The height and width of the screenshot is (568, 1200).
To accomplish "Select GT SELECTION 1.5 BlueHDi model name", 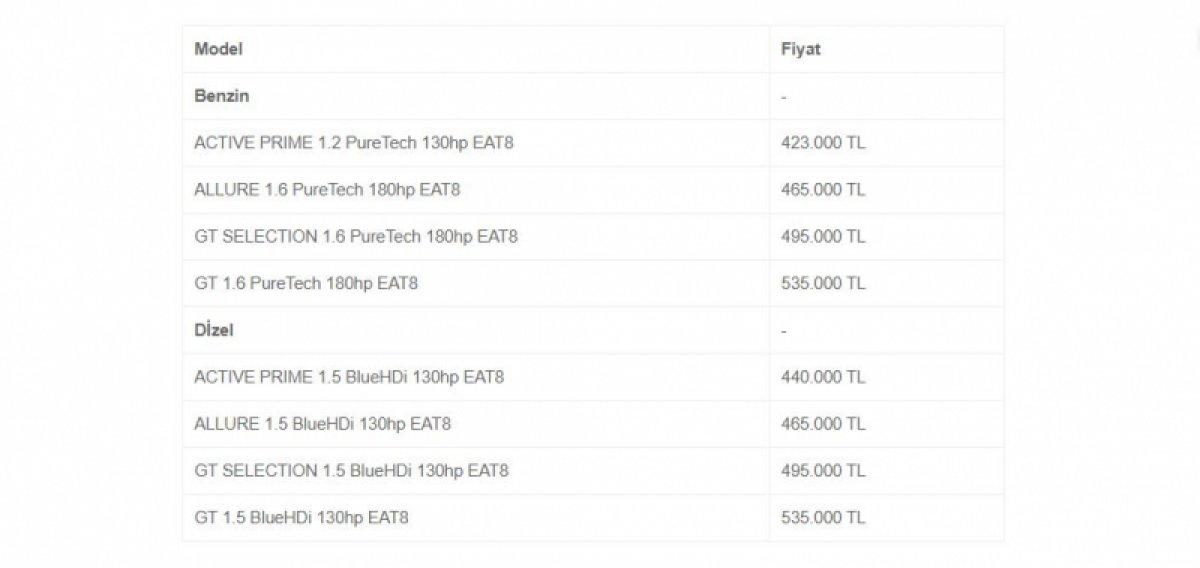I will [351, 471].
